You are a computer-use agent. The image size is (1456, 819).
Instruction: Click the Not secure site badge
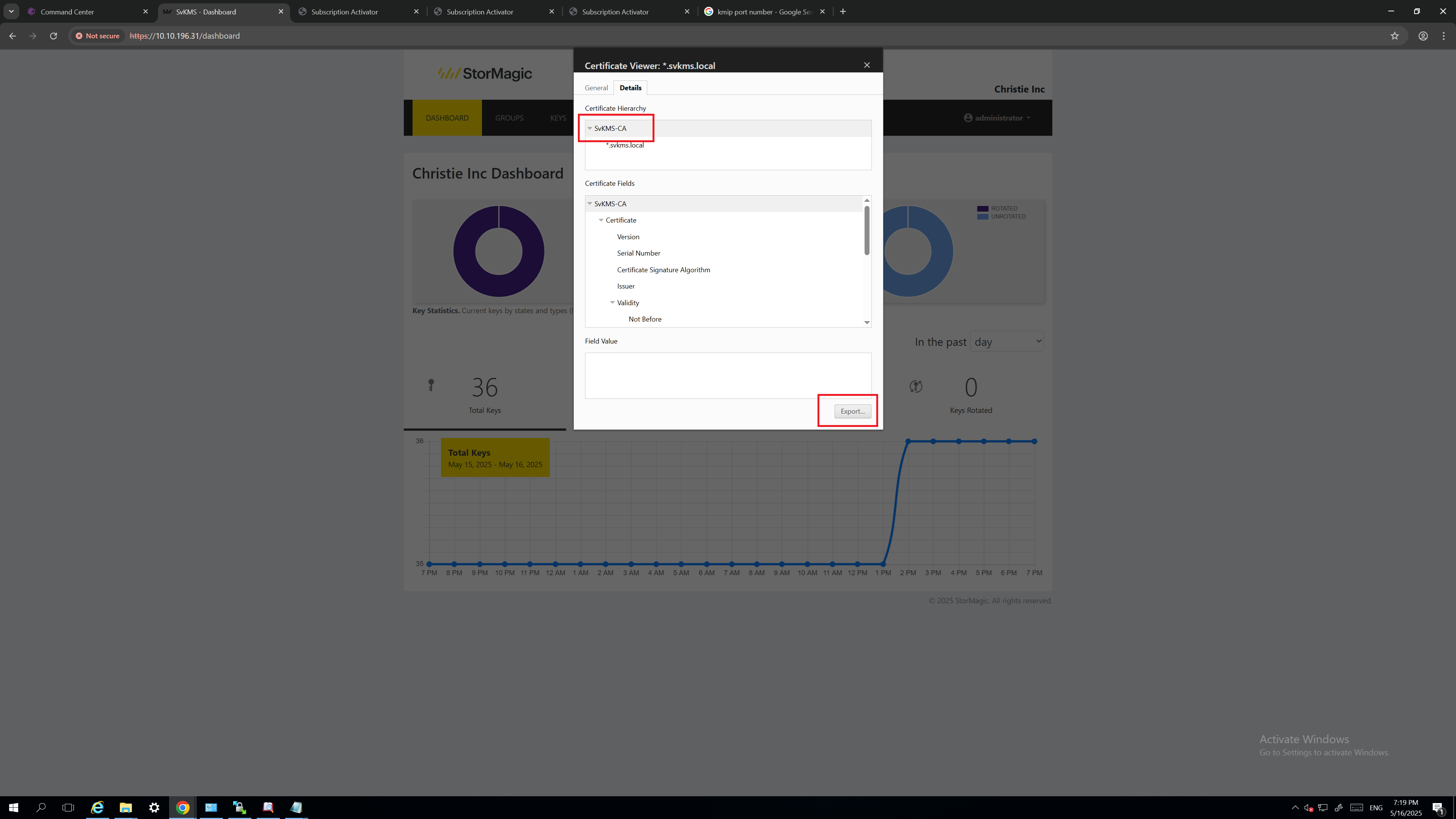[97, 36]
